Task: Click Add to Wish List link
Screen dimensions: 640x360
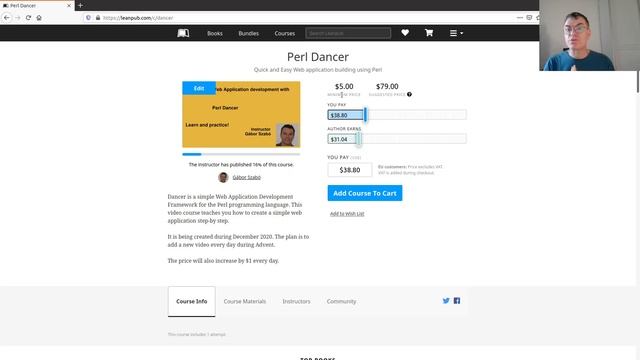Action: pyautogui.click(x=347, y=214)
